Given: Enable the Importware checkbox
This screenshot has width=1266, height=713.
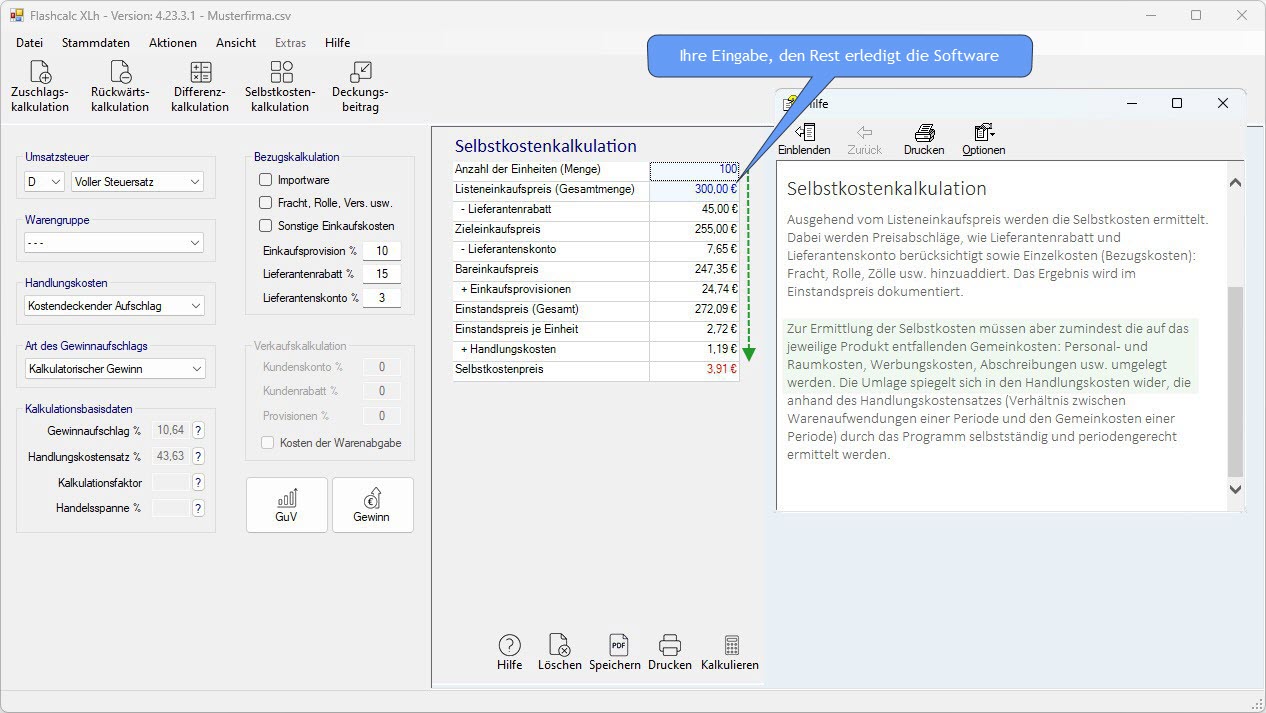Looking at the screenshot, I should tap(266, 180).
